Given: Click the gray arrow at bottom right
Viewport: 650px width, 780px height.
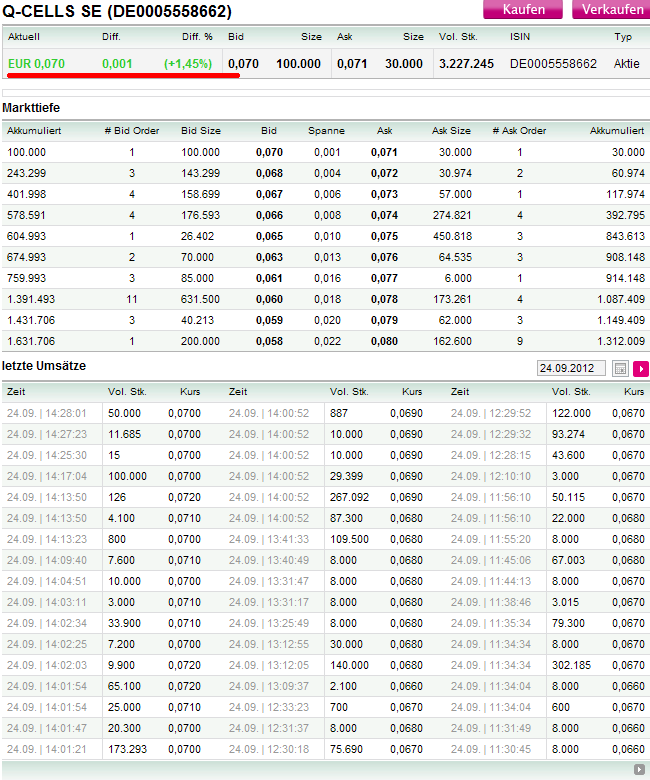Looking at the screenshot, I should tap(639, 769).
